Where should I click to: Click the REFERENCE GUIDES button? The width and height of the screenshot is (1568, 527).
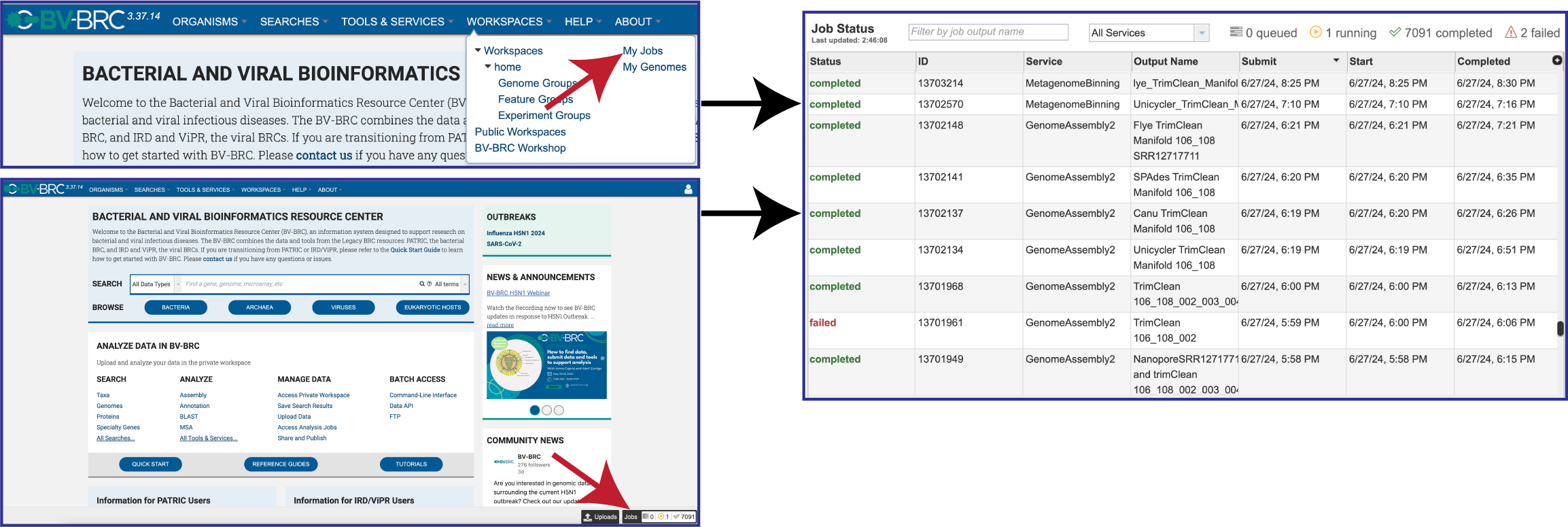point(281,464)
